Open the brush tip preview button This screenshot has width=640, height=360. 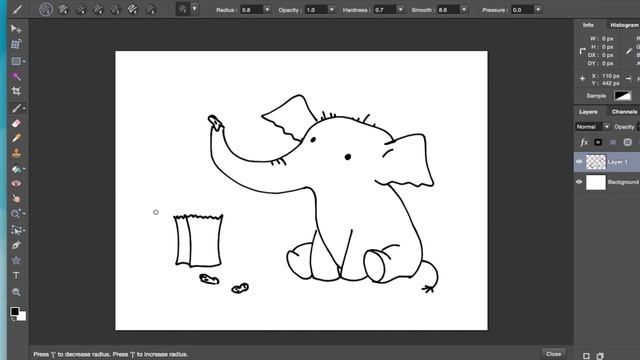183,9
